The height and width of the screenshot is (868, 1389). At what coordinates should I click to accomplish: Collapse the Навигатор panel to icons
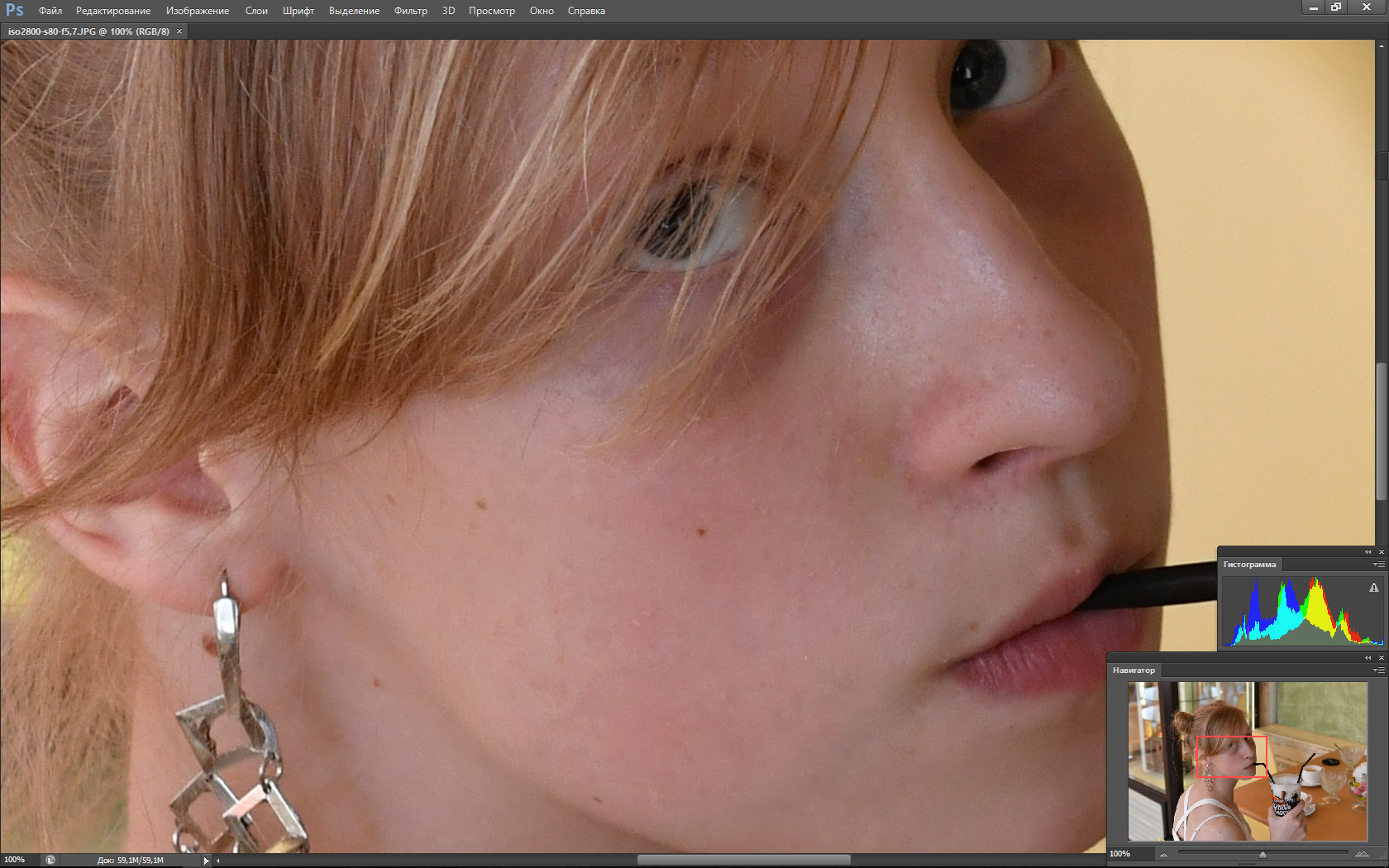(x=1368, y=658)
